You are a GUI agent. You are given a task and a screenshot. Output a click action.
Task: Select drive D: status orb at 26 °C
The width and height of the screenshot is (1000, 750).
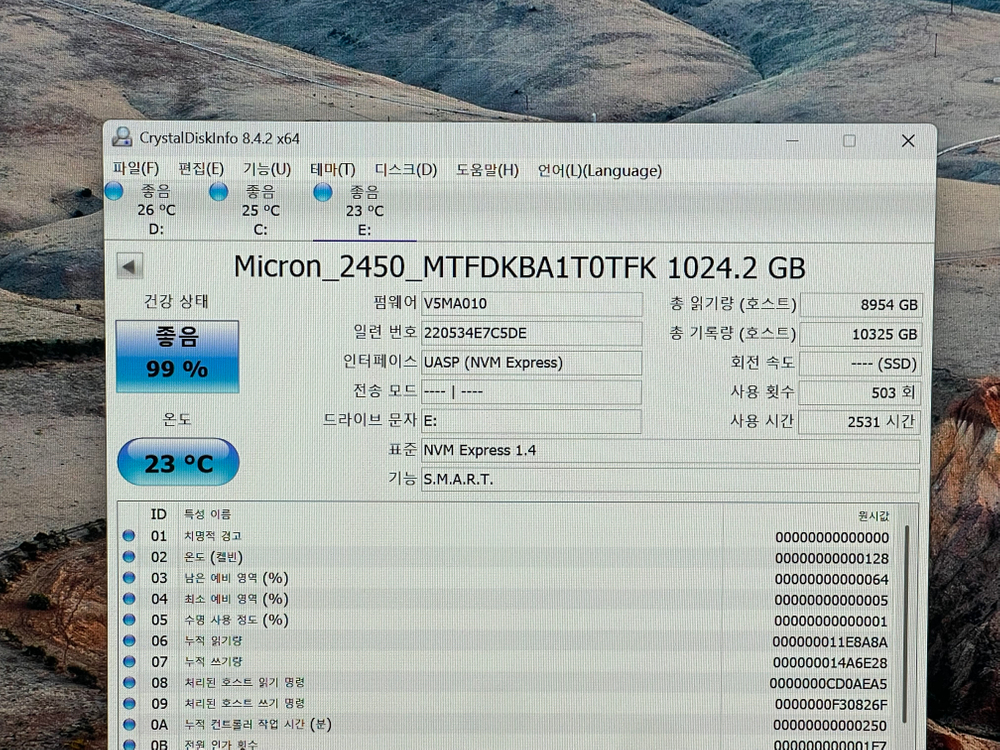[115, 192]
